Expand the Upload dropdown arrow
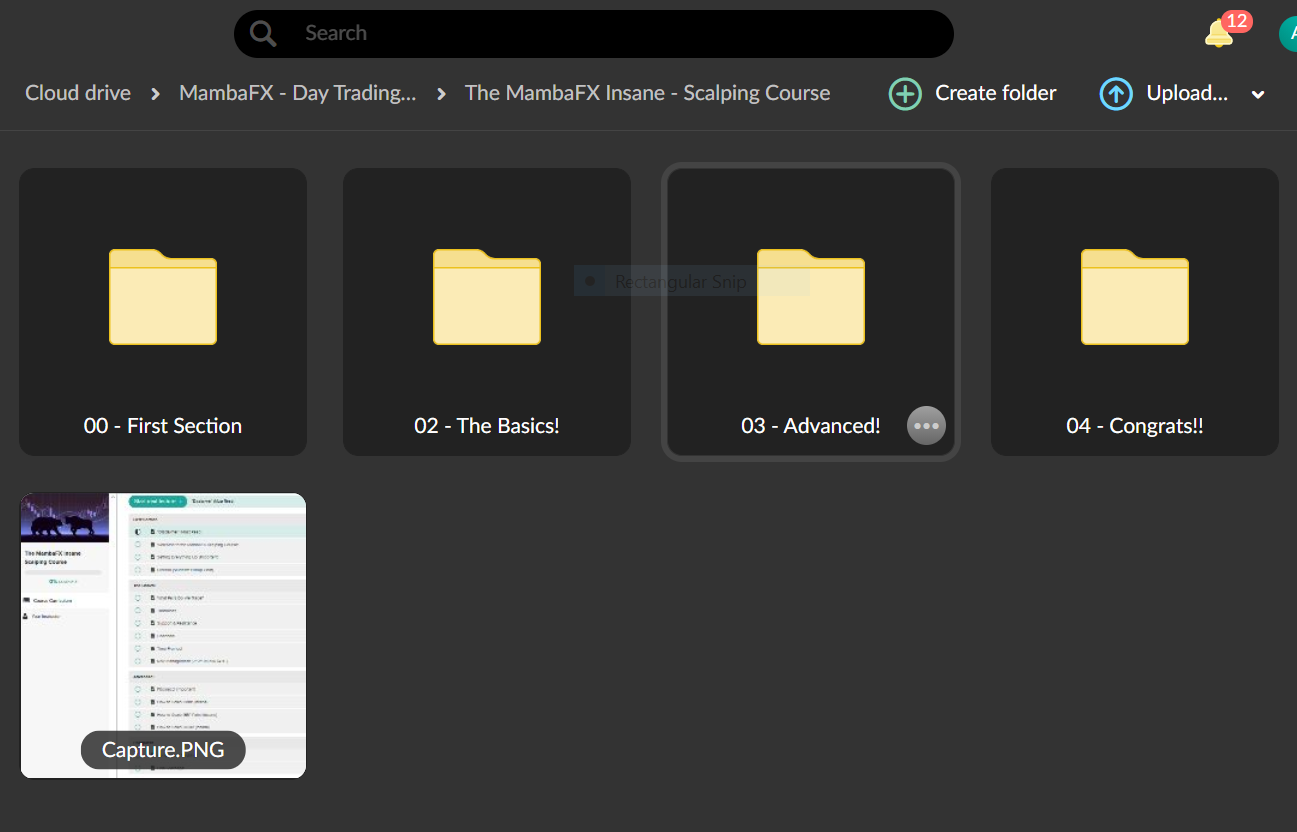1297x832 pixels. (x=1258, y=94)
